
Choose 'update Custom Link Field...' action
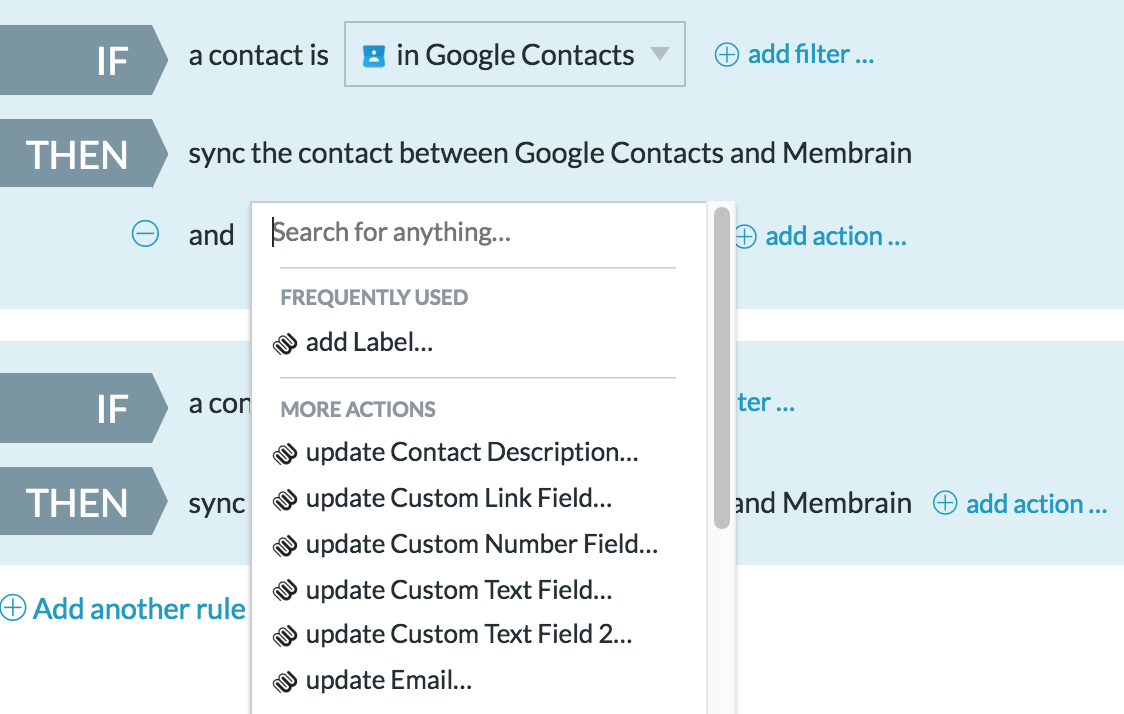(x=459, y=498)
